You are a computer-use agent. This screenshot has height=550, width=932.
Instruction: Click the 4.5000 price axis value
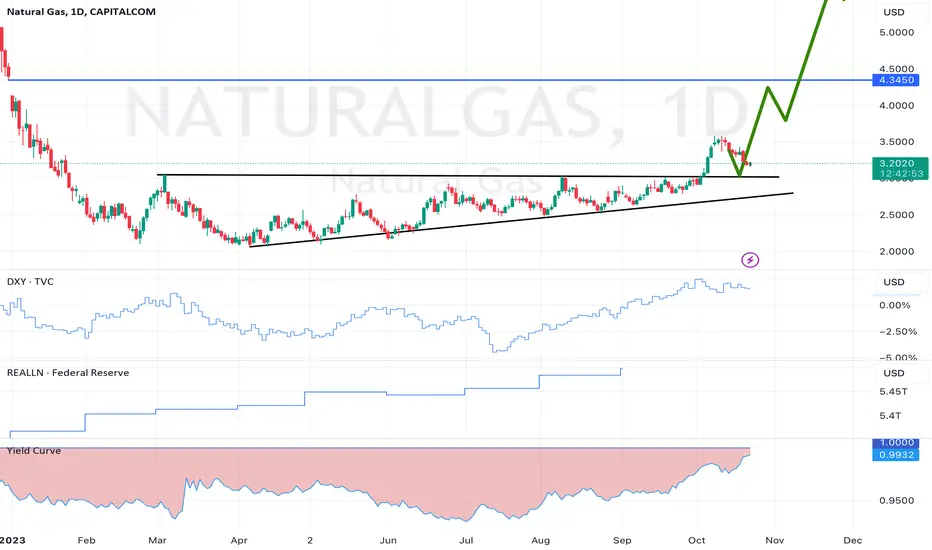[x=896, y=69]
